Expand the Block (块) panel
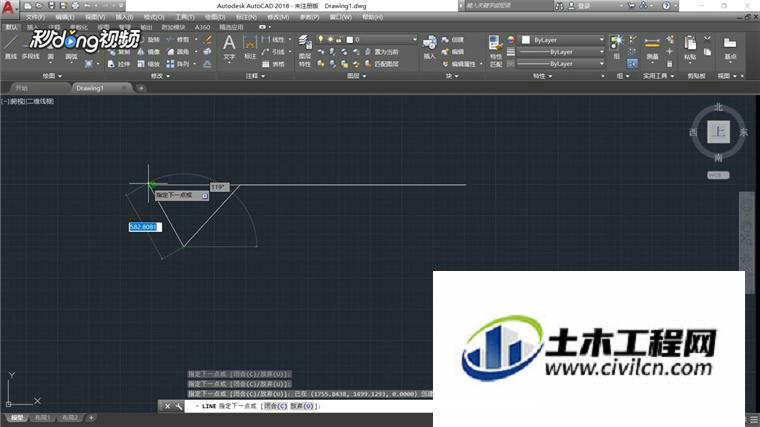This screenshot has height=427, width=760. click(x=452, y=76)
